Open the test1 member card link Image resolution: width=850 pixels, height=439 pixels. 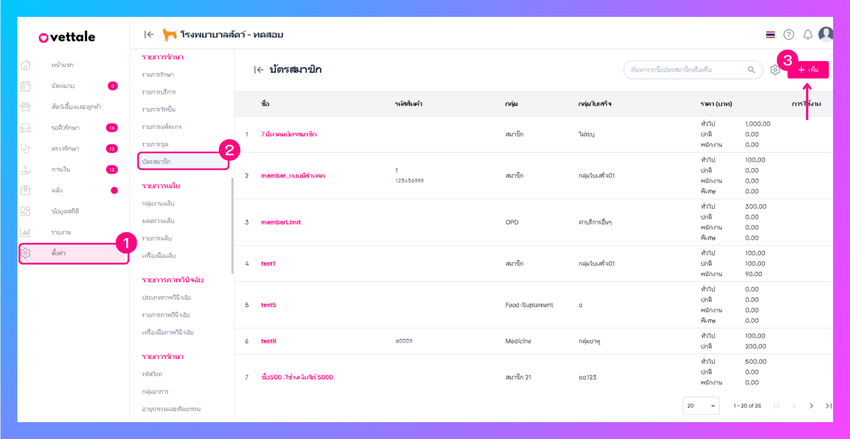268,264
